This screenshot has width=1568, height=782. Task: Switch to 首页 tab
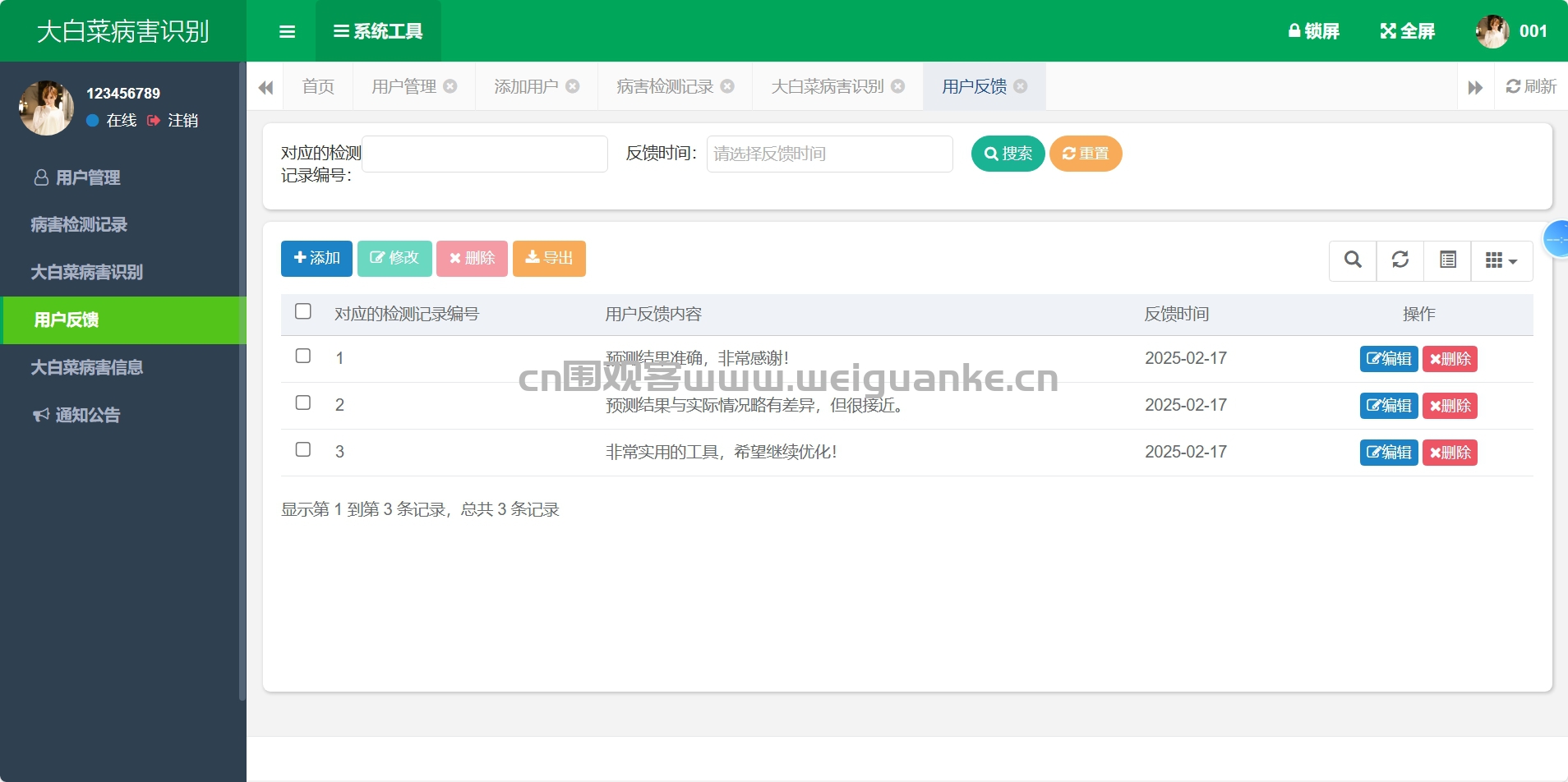[x=318, y=86]
